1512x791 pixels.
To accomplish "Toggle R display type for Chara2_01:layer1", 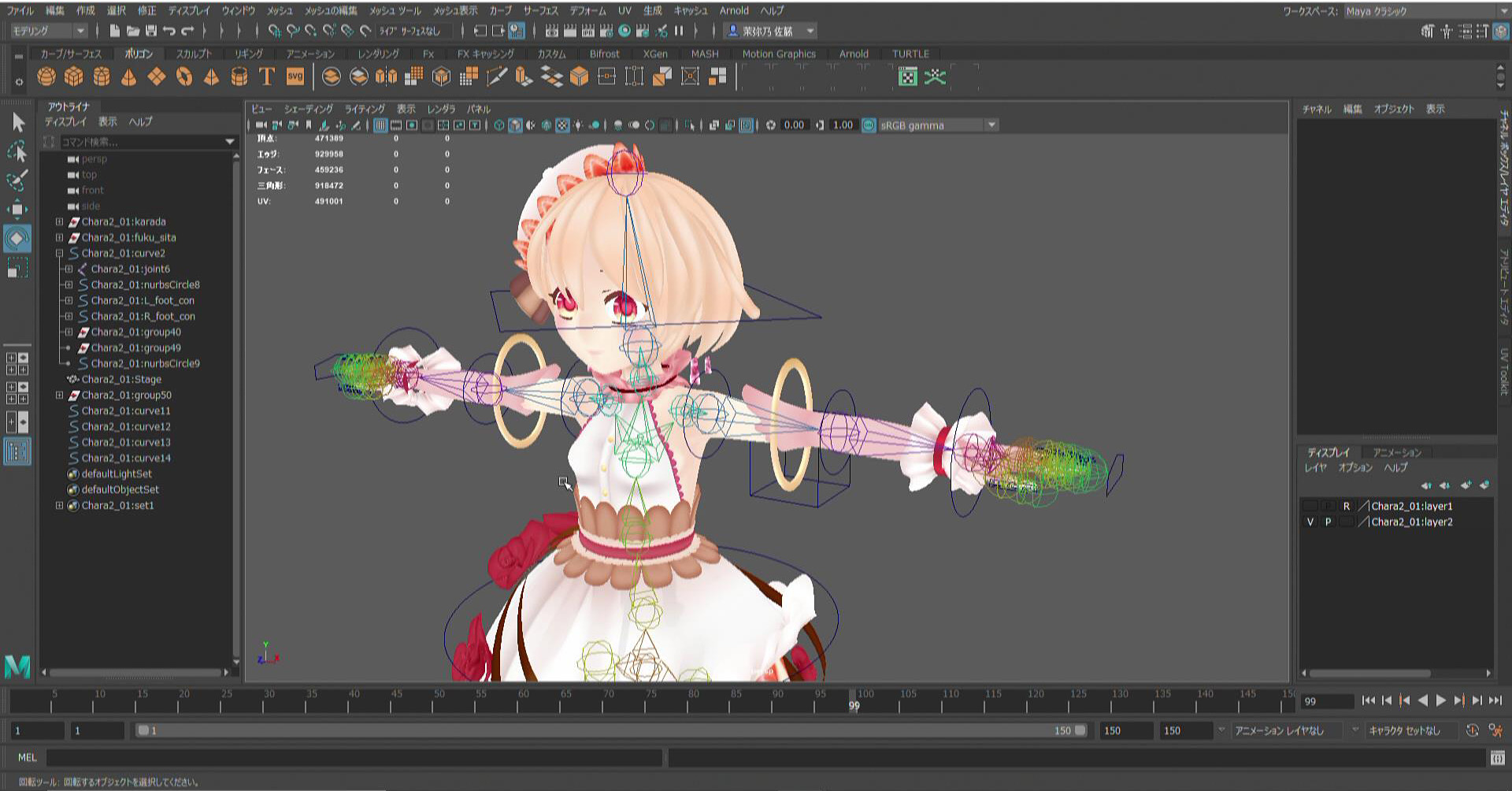I will tap(1347, 506).
